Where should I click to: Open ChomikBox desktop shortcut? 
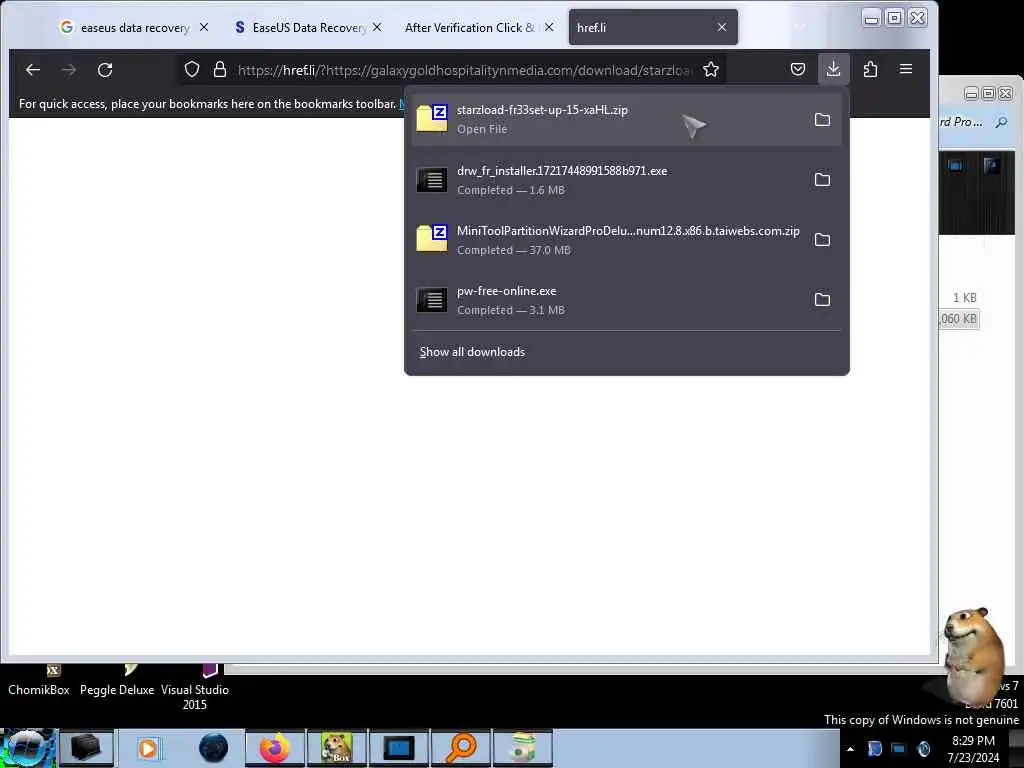(39, 682)
